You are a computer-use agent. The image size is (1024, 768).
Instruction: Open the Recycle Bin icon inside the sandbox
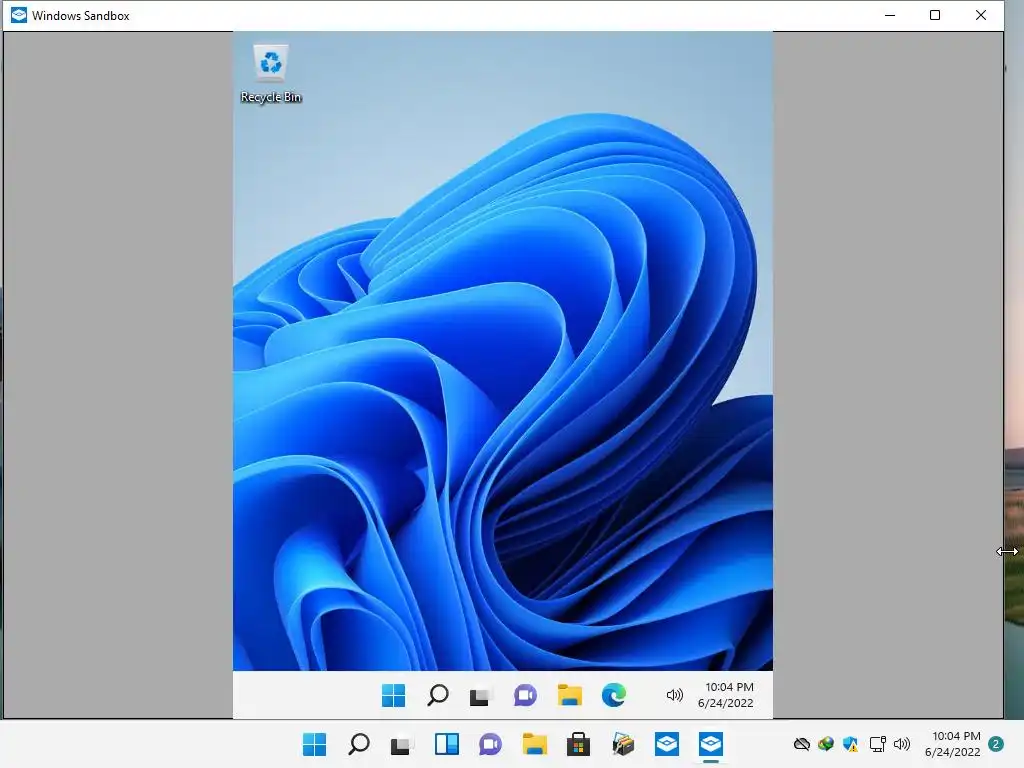click(271, 74)
